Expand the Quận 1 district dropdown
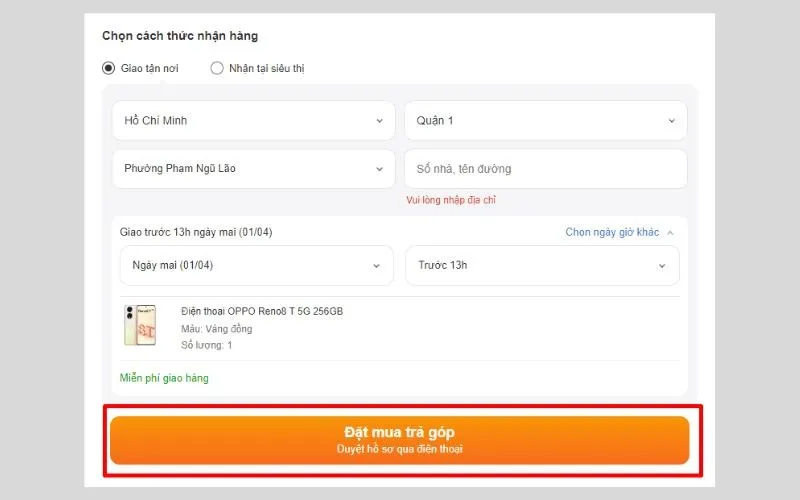The width and height of the screenshot is (800, 500). [x=545, y=121]
